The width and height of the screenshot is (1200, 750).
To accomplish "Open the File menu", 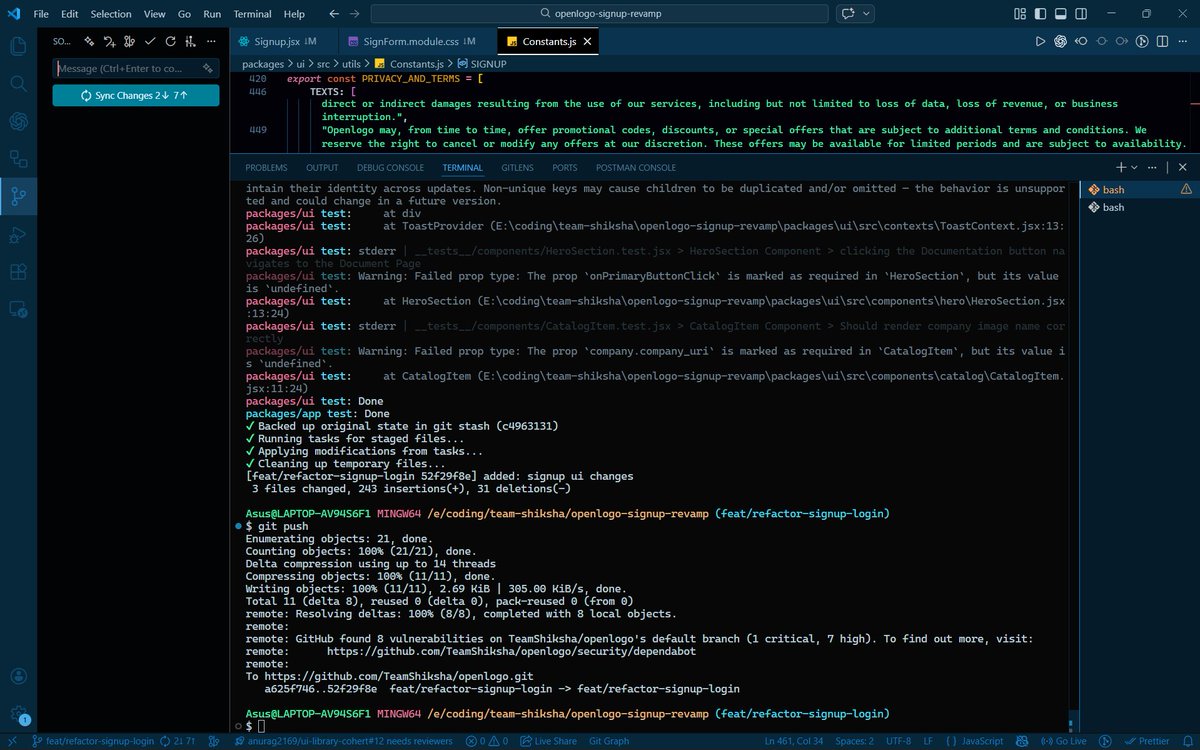I will pos(41,14).
